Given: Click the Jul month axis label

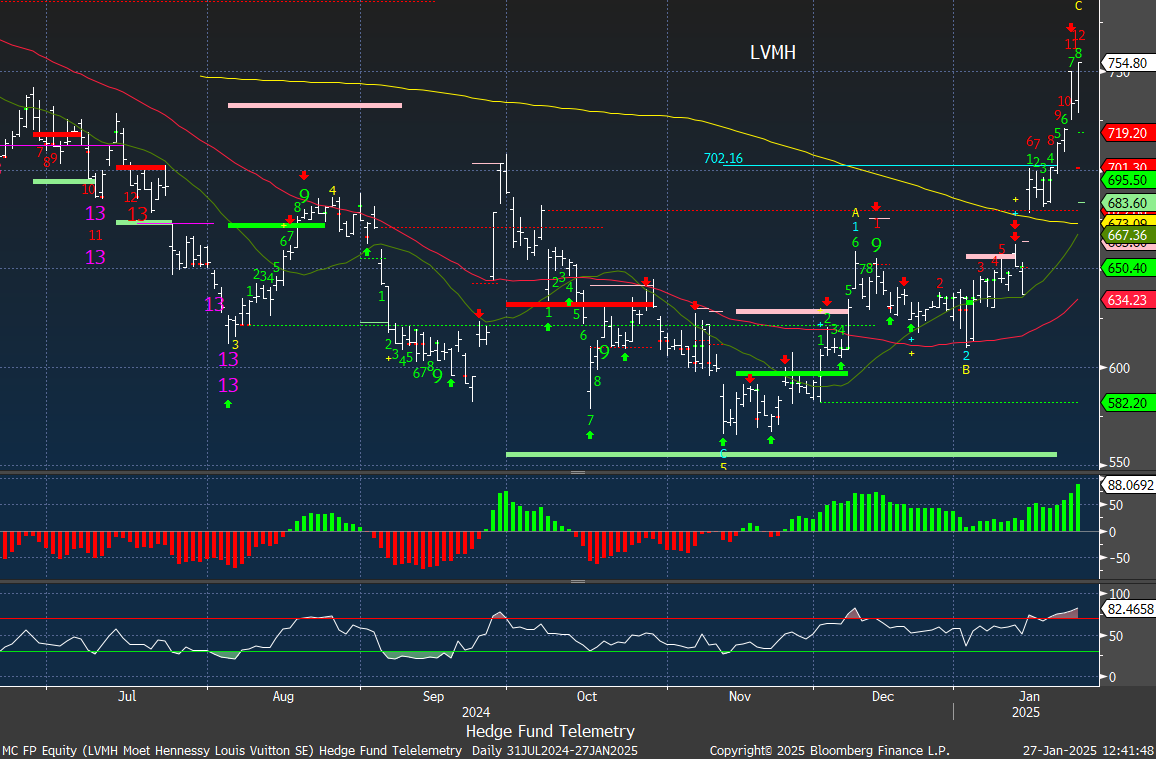Looking at the screenshot, I should click(x=128, y=696).
